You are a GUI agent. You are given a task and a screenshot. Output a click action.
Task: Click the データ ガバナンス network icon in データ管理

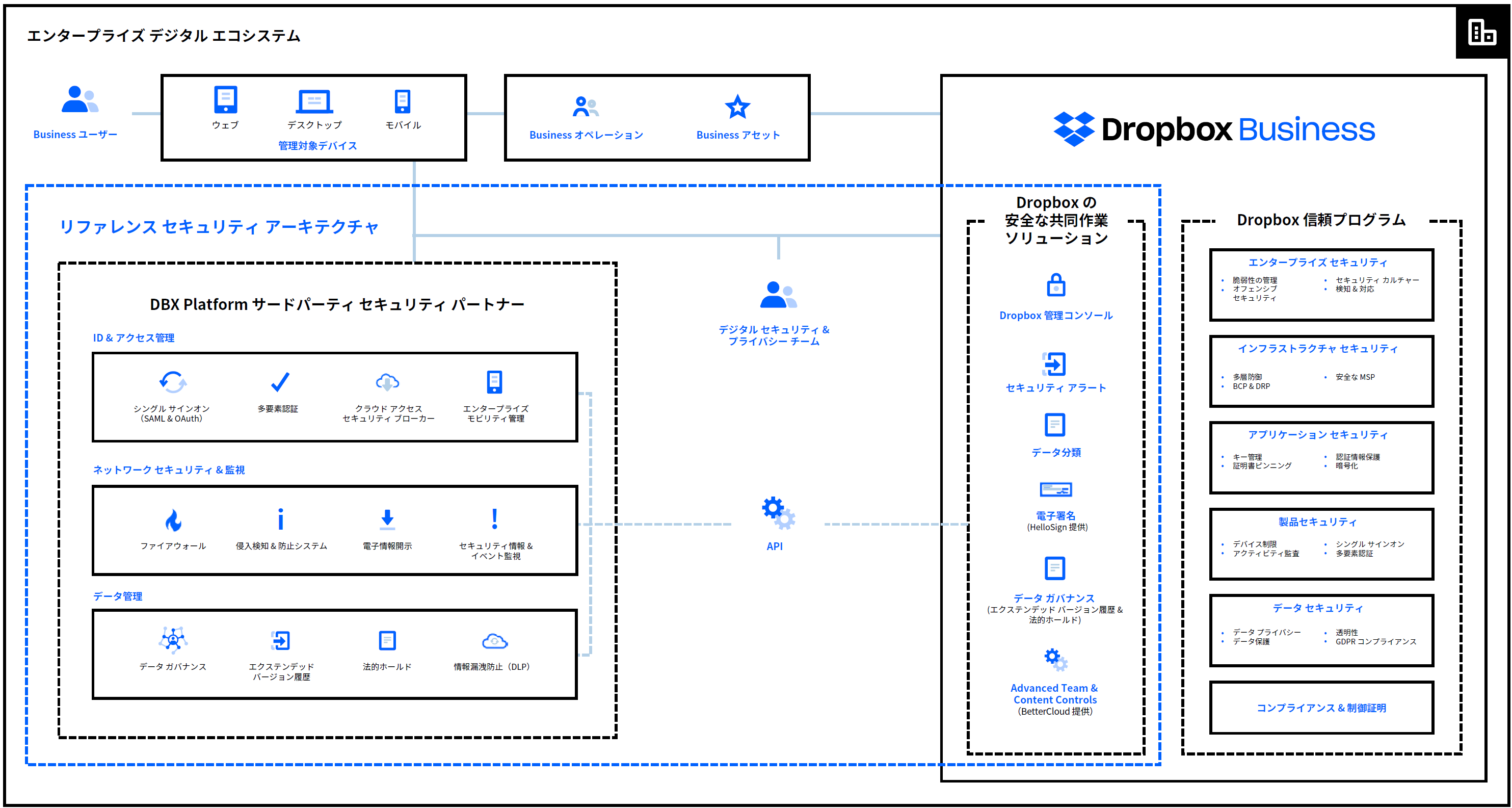pyautogui.click(x=173, y=640)
